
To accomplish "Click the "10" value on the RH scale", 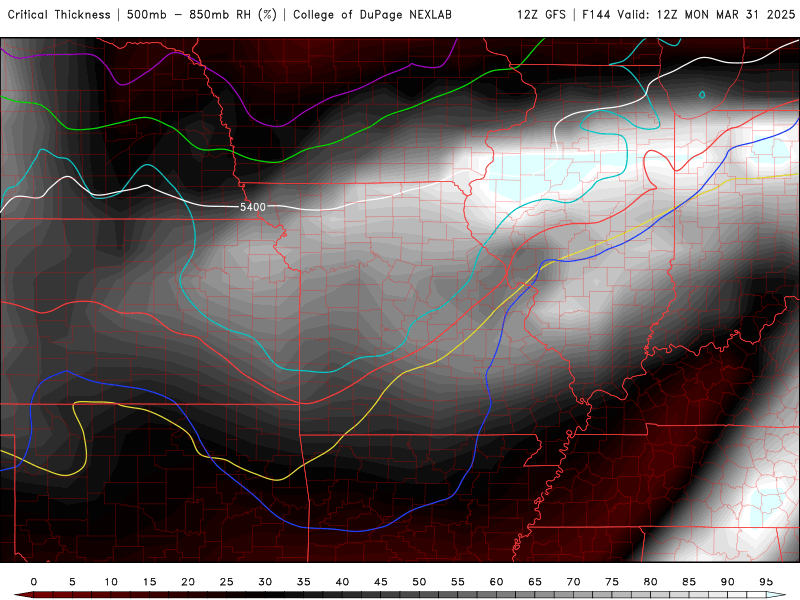I will (111, 582).
